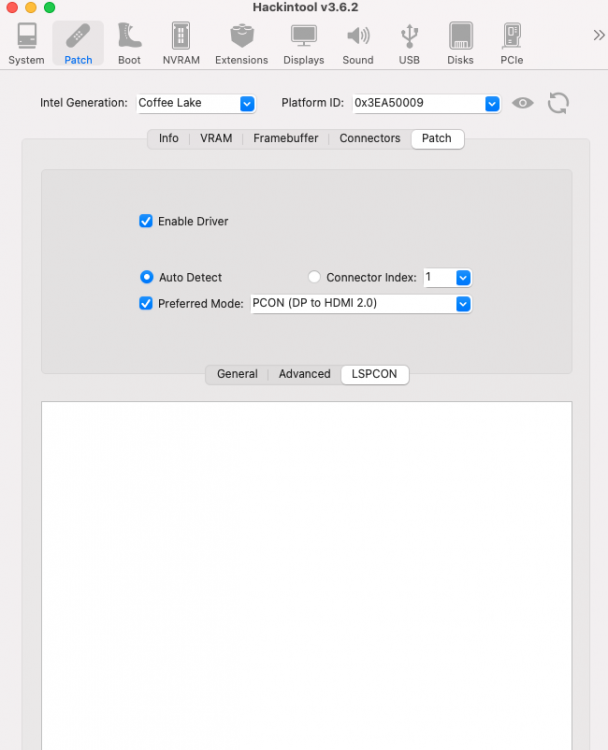
Task: Select the Patch toolbar icon
Action: (x=78, y=44)
